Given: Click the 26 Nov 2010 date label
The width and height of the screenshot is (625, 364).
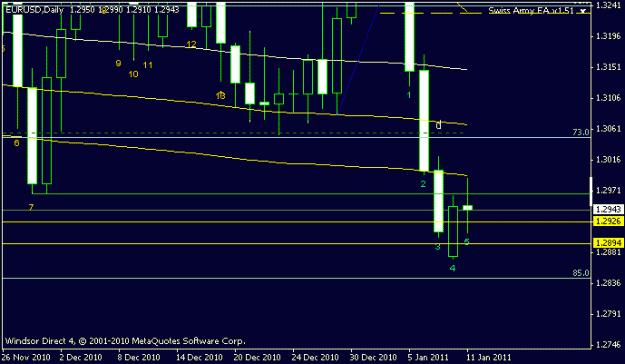Looking at the screenshot, I should coord(26,357).
